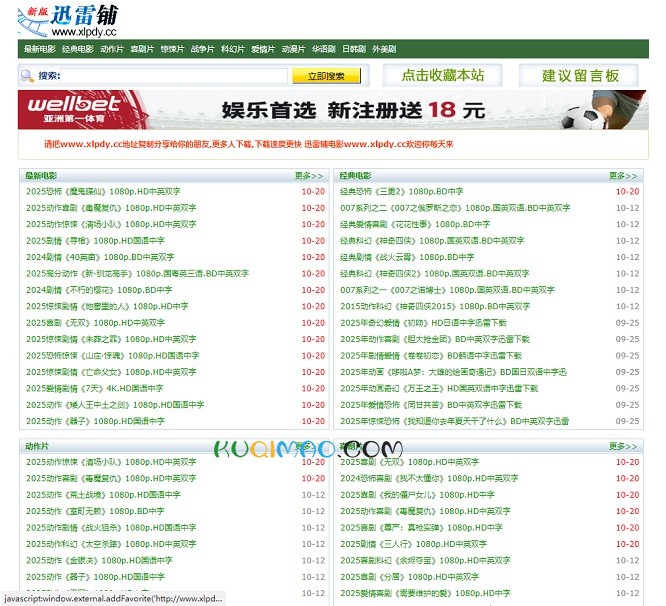
Task: Open the 建议留言板 message board
Action: [x=580, y=76]
